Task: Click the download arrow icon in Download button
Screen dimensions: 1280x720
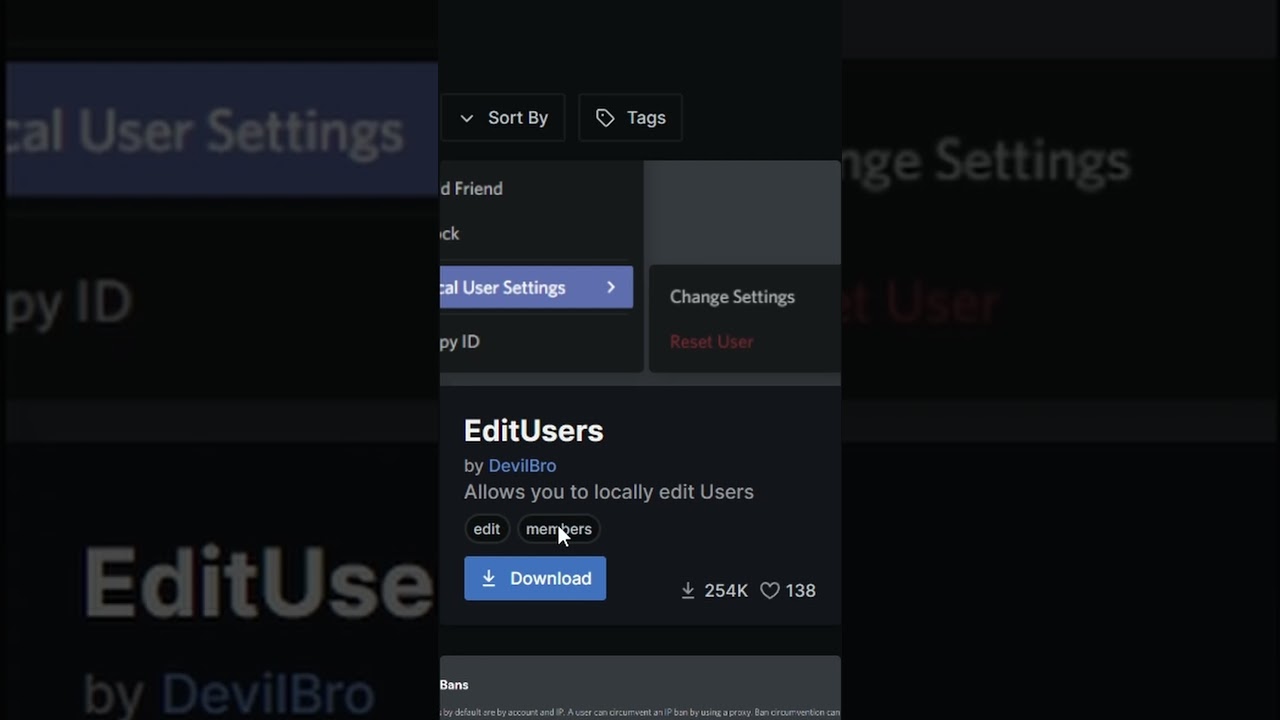Action: tap(489, 578)
